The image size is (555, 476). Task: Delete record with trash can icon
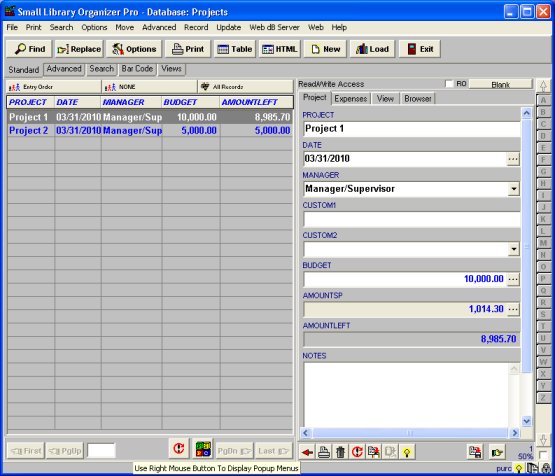tap(341, 452)
